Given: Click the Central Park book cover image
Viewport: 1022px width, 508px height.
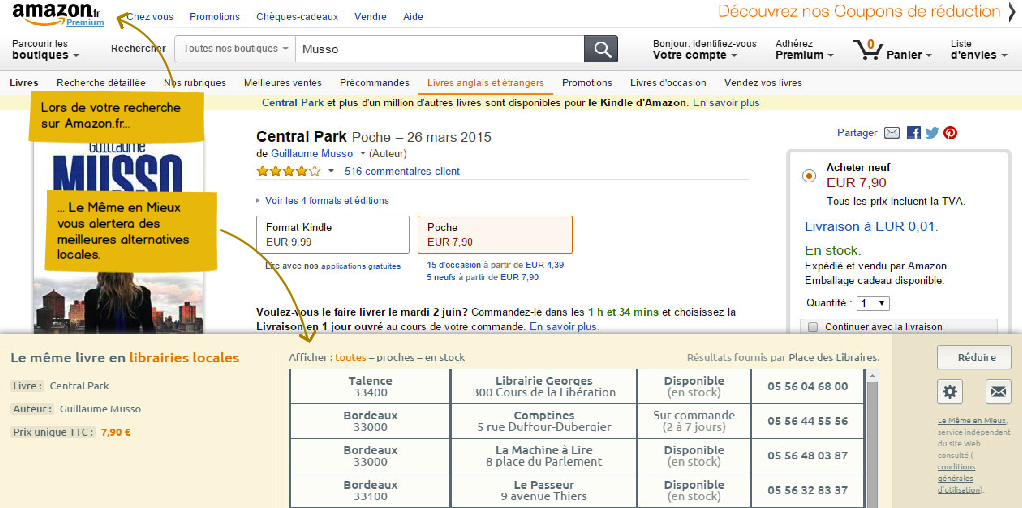Looking at the screenshot, I should click(118, 235).
